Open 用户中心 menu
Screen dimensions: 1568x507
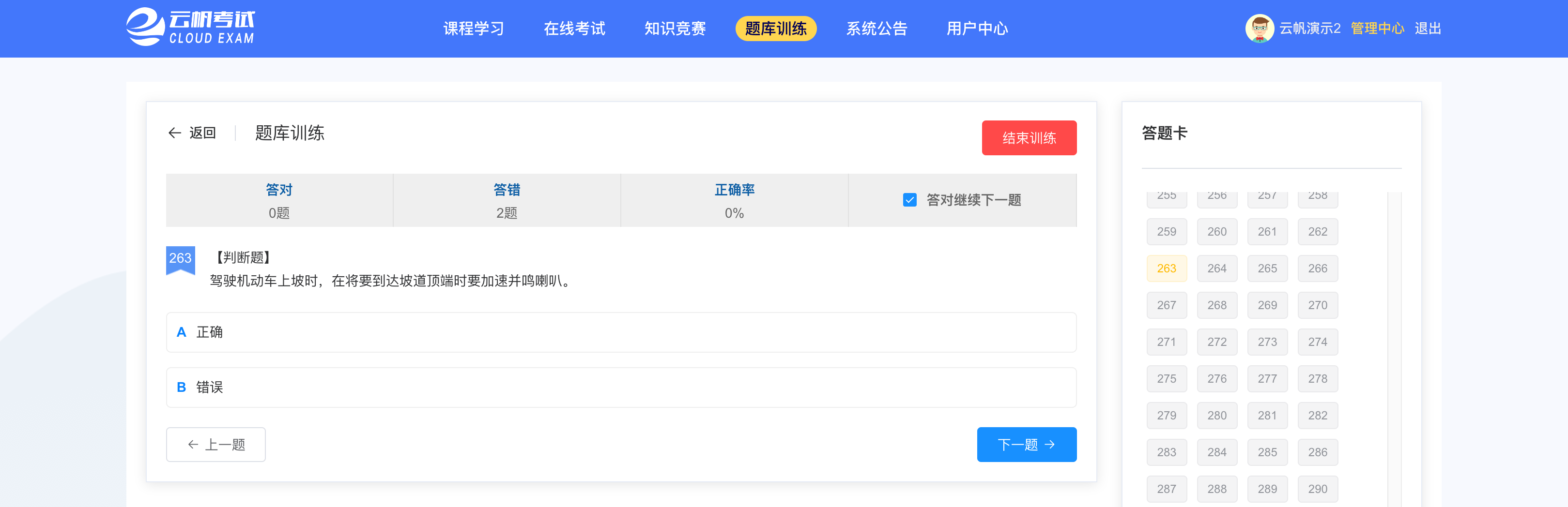[977, 29]
